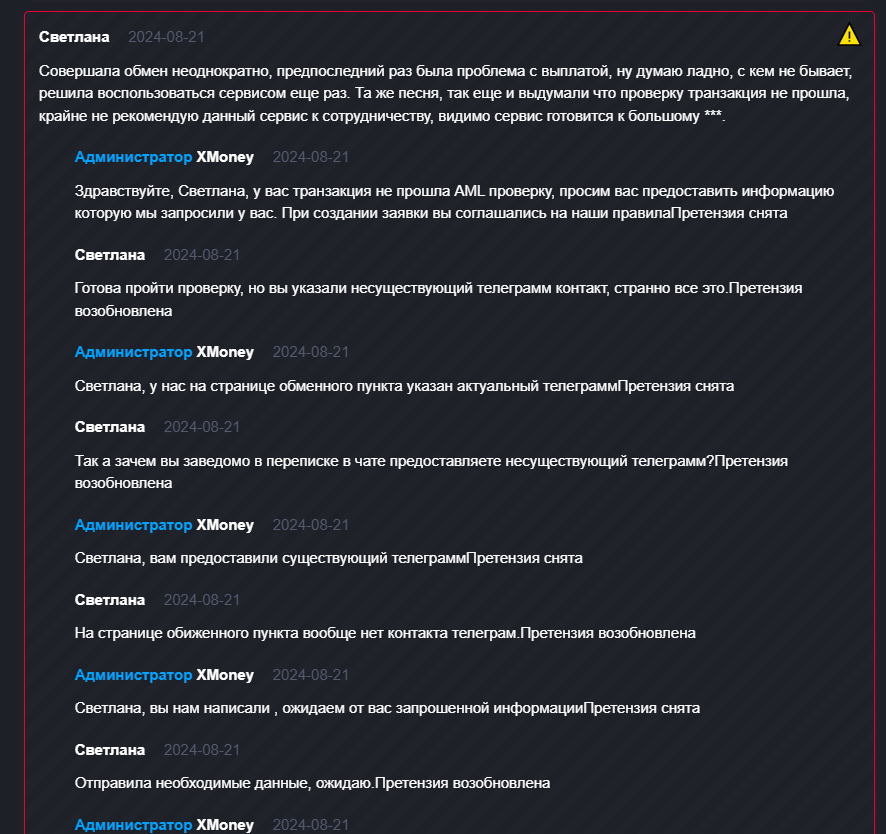Click Светлана's reply Отправила необходимые данные

pos(312,783)
